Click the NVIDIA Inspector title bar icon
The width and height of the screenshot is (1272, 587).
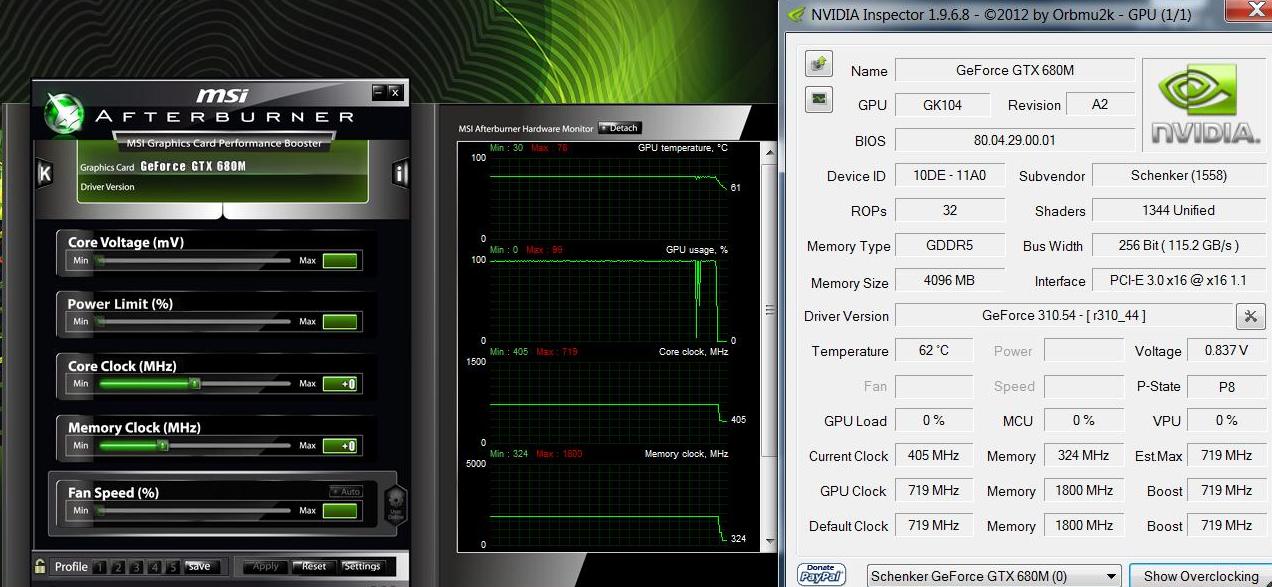[x=796, y=14]
